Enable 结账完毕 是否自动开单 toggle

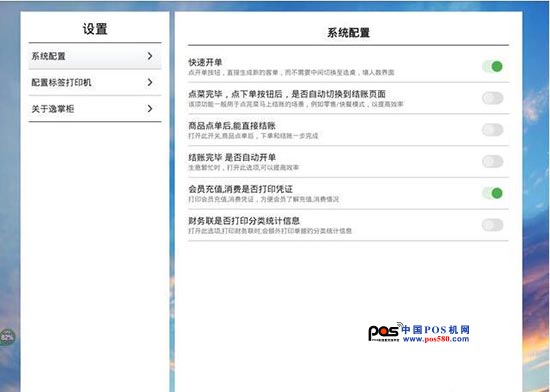coord(492,162)
